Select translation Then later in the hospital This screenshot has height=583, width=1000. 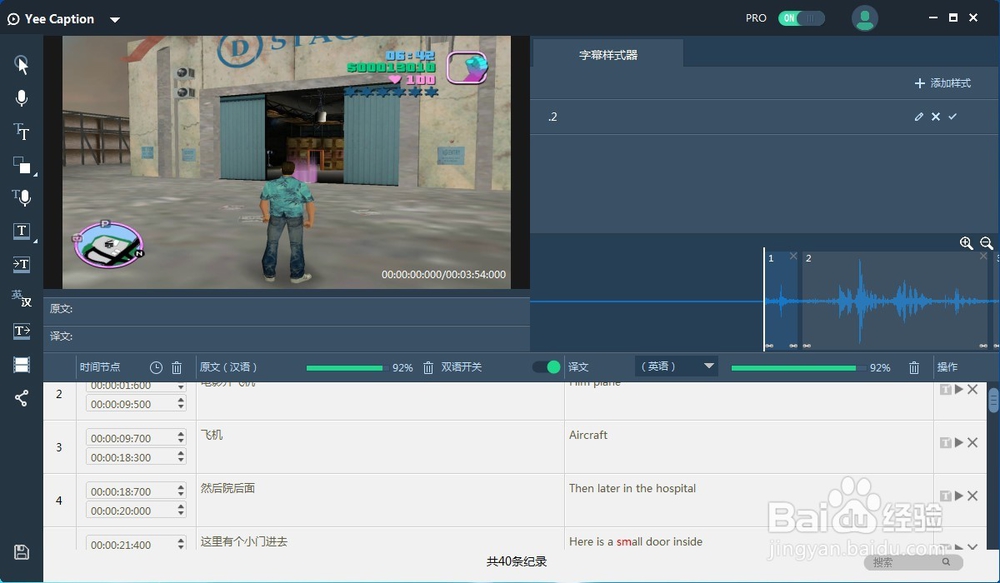click(632, 488)
